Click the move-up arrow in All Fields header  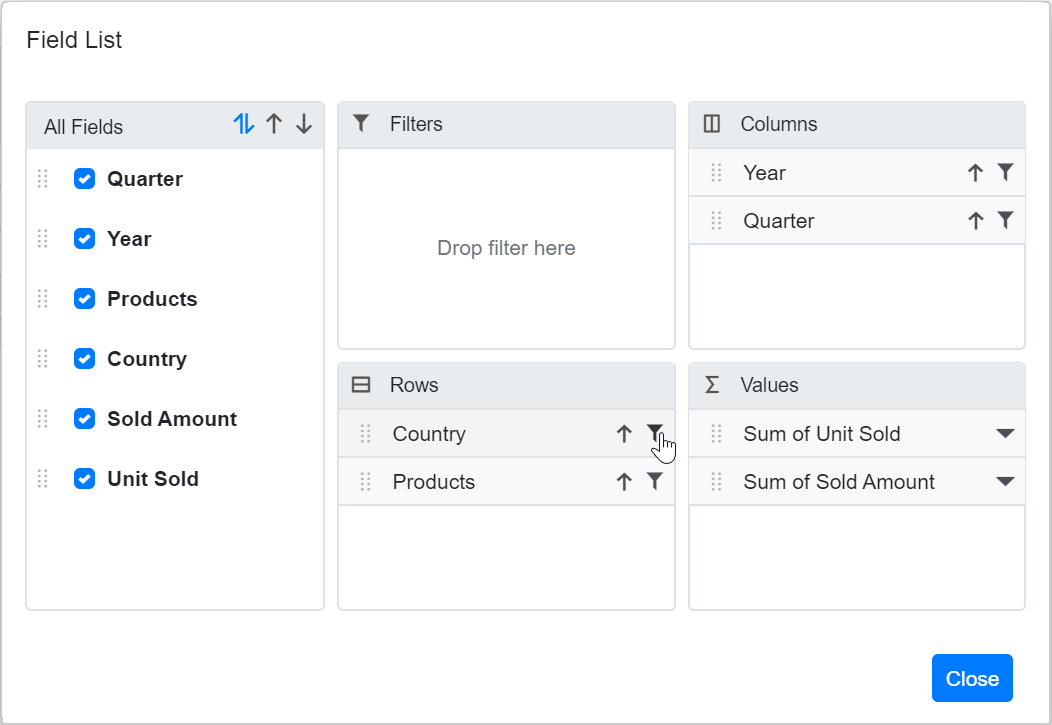(275, 124)
